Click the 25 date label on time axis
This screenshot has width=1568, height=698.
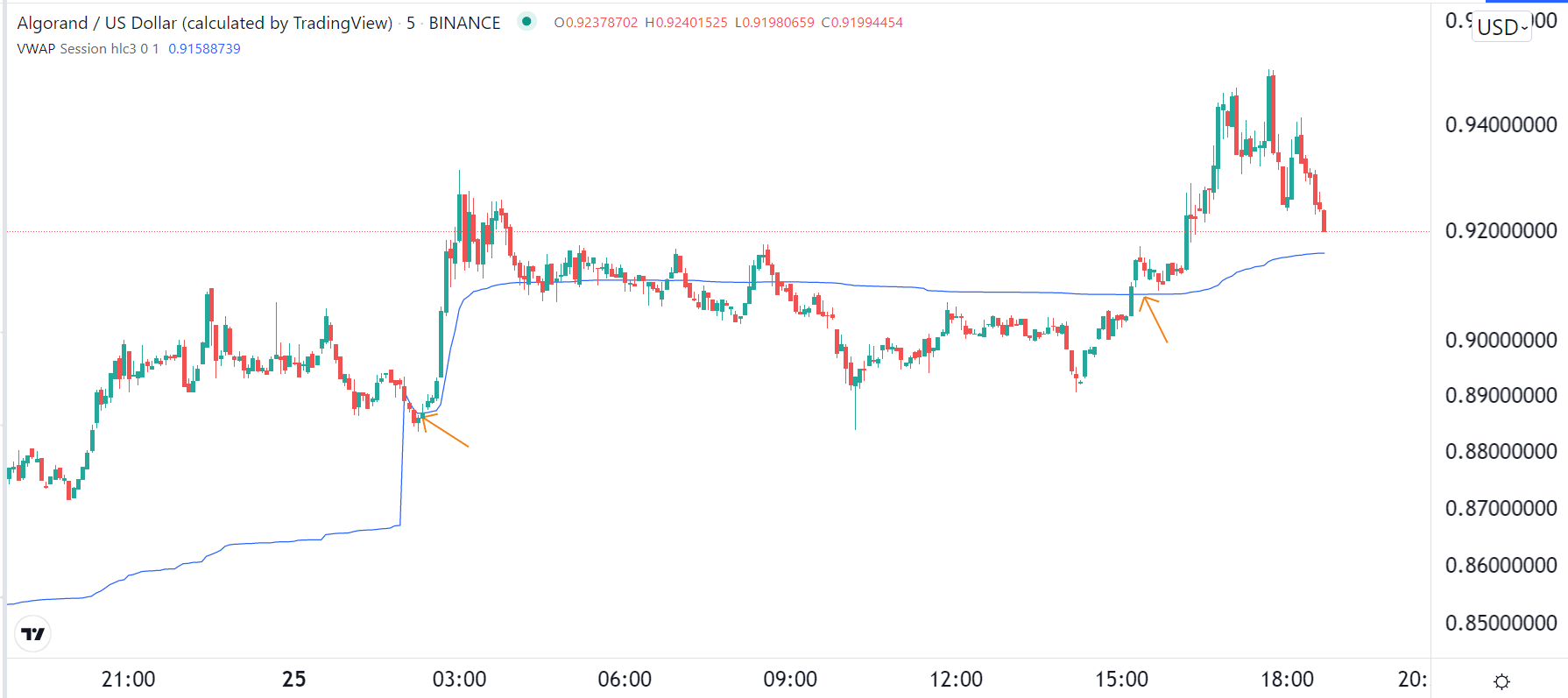point(294,680)
